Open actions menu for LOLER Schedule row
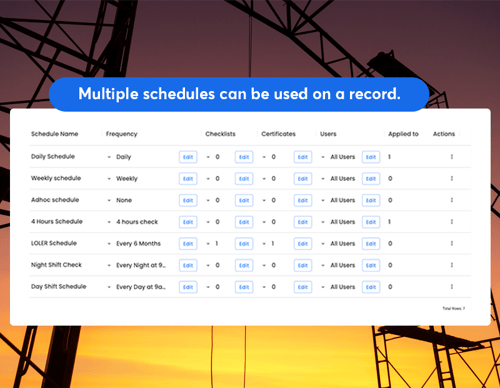This screenshot has width=500, height=388. point(452,243)
